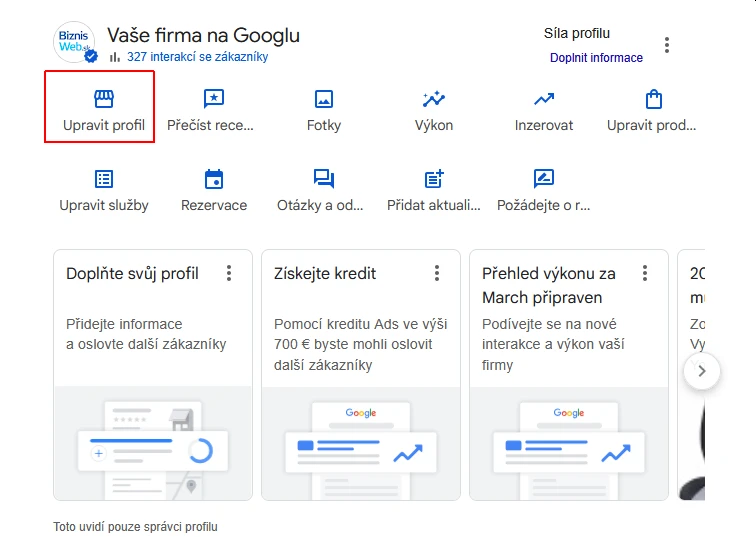The width and height of the screenshot is (756, 537).
Task: Open the Inzerovat trending arrow icon
Action: [x=543, y=99]
